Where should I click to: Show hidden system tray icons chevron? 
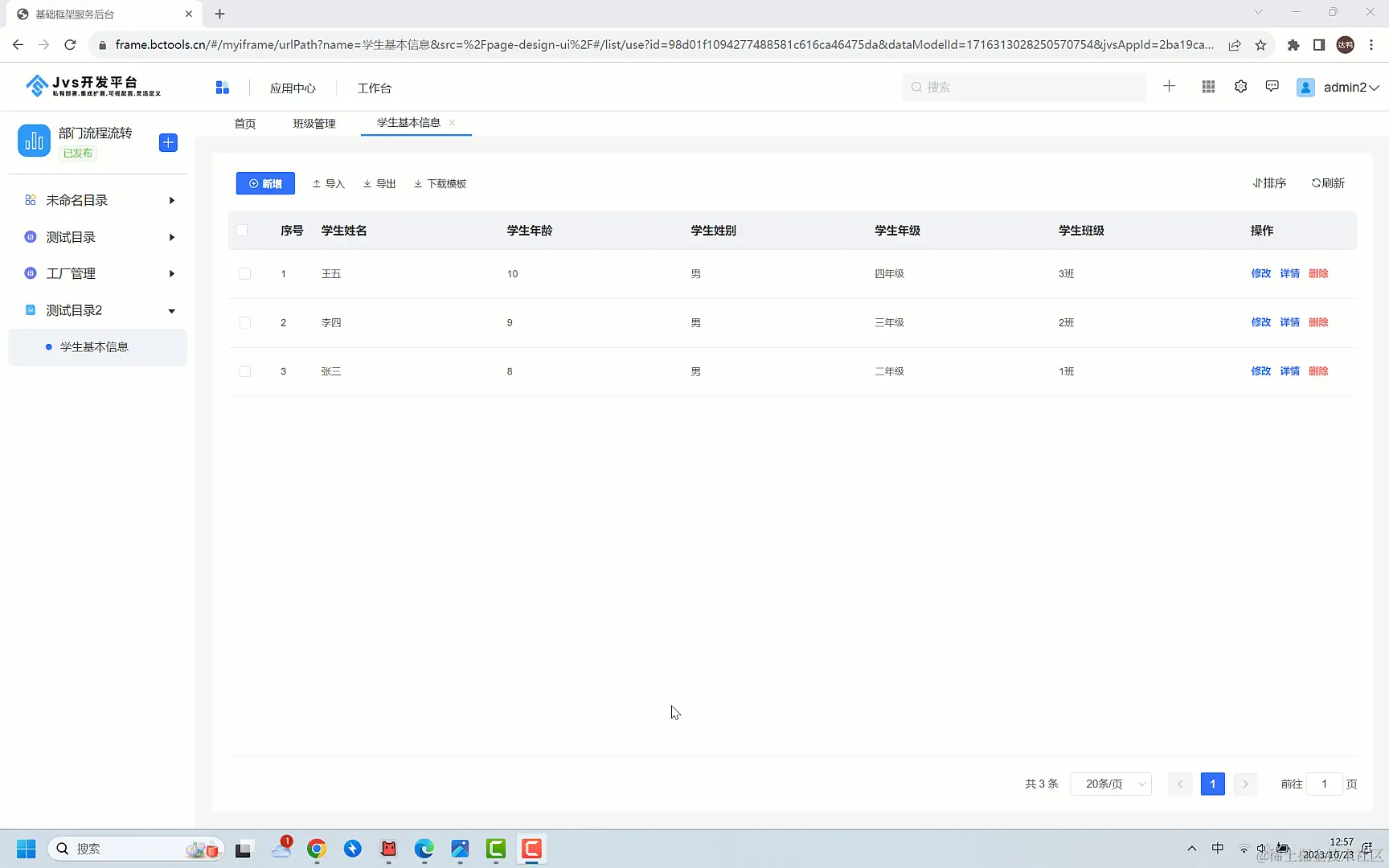click(x=1191, y=849)
